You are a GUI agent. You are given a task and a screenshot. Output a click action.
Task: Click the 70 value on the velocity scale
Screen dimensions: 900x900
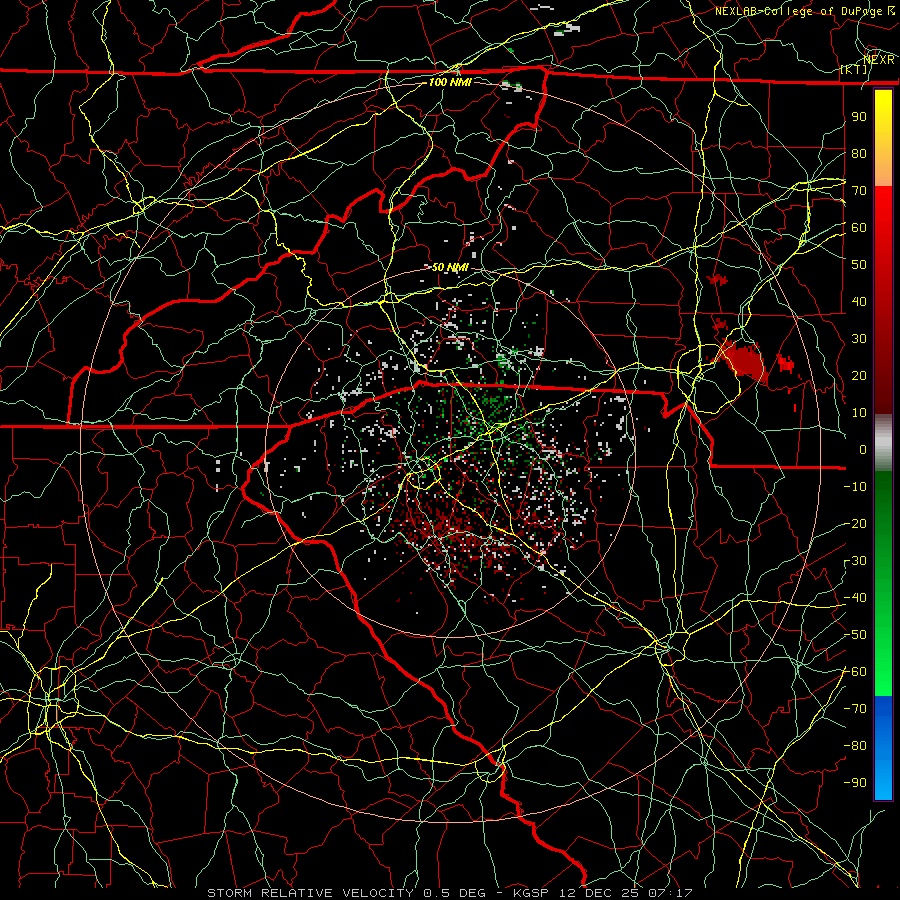point(859,191)
